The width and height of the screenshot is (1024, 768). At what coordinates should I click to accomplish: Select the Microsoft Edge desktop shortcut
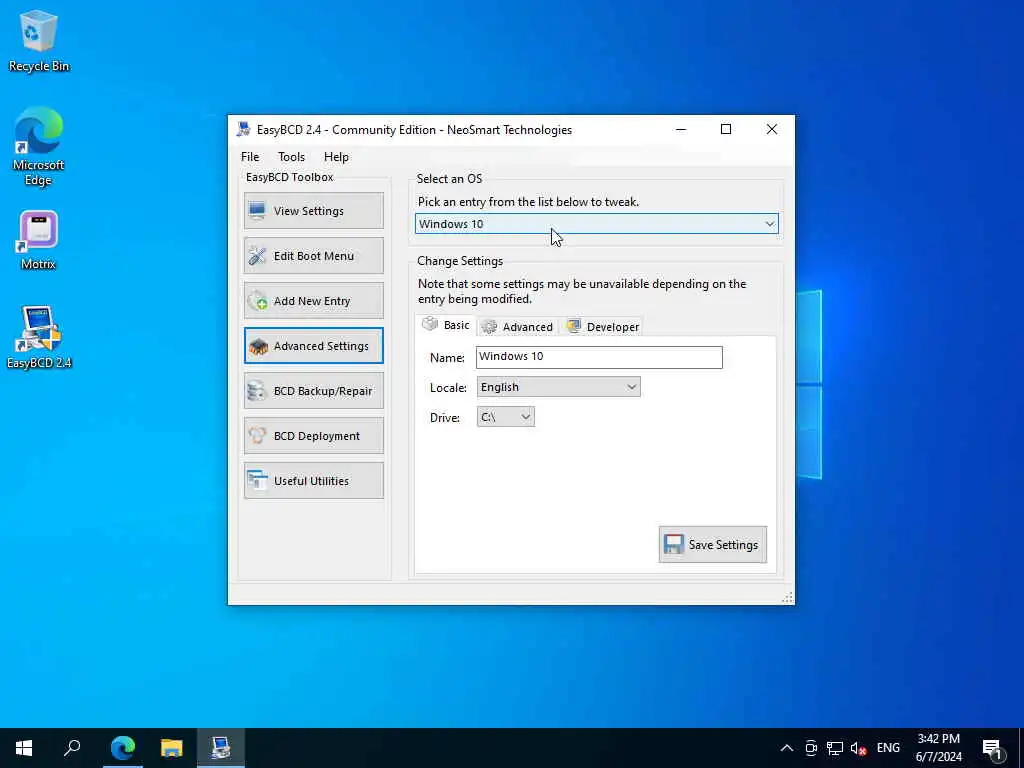[x=39, y=147]
